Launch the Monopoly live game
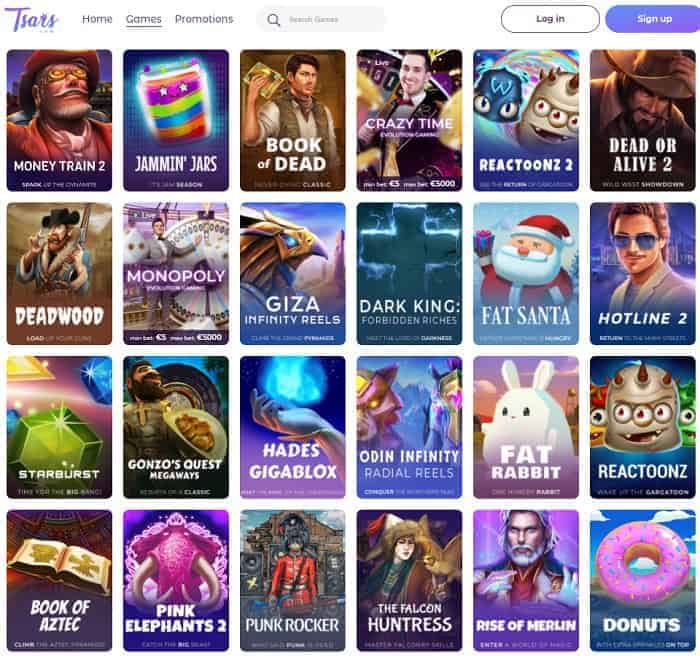The image size is (700, 656). pos(176,274)
